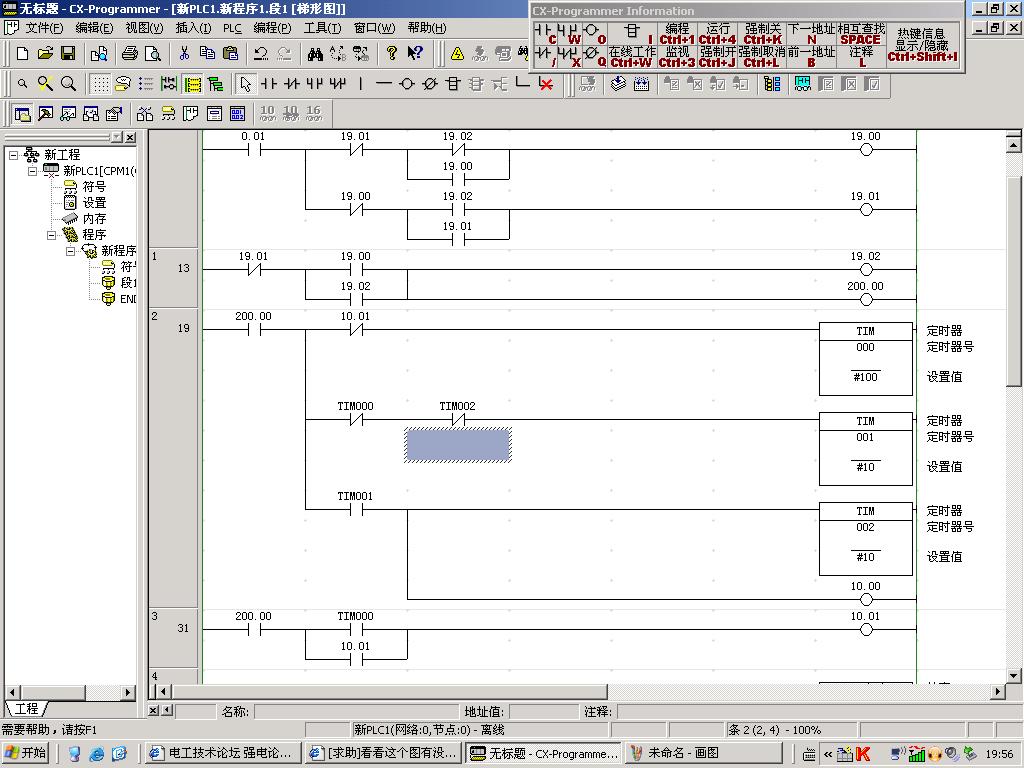1024x768 pixels.
Task: Insert a new vertical line
Action: tap(360, 84)
